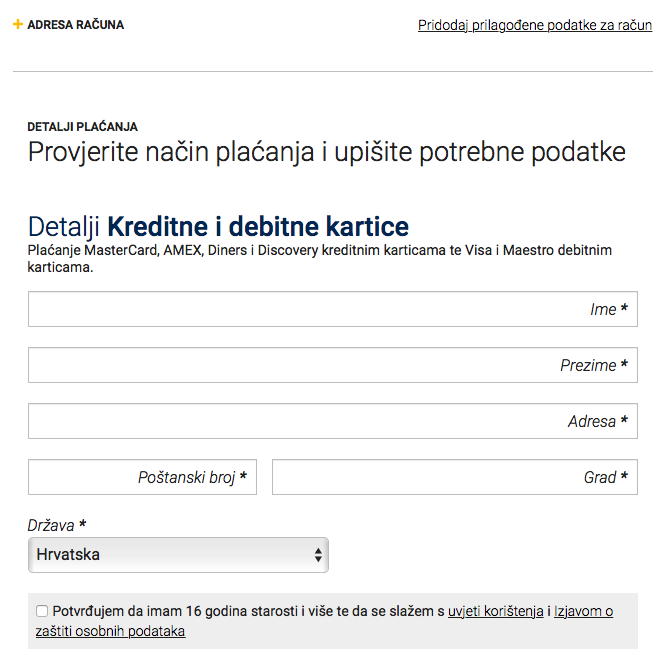Open the uvjeti korištenja link
Image resolution: width=665 pixels, height=659 pixels.
[495, 611]
